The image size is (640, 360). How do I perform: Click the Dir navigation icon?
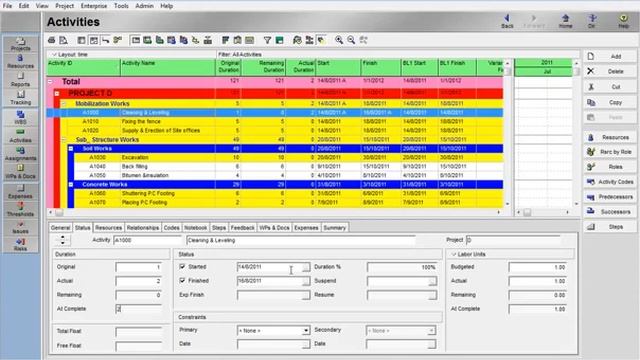click(x=592, y=21)
